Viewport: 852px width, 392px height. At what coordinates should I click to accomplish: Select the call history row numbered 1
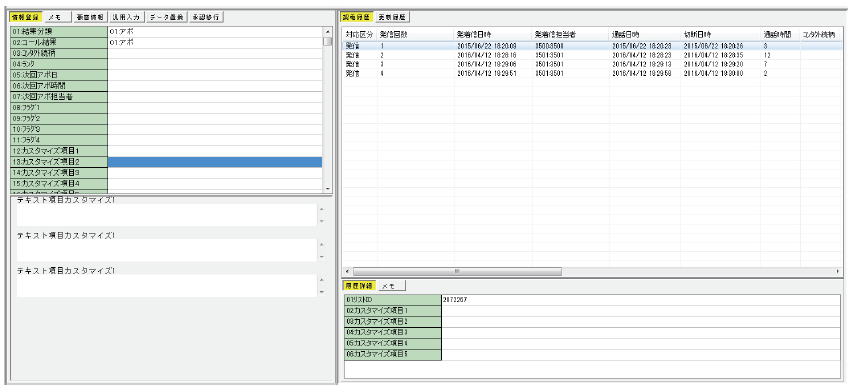click(591, 47)
